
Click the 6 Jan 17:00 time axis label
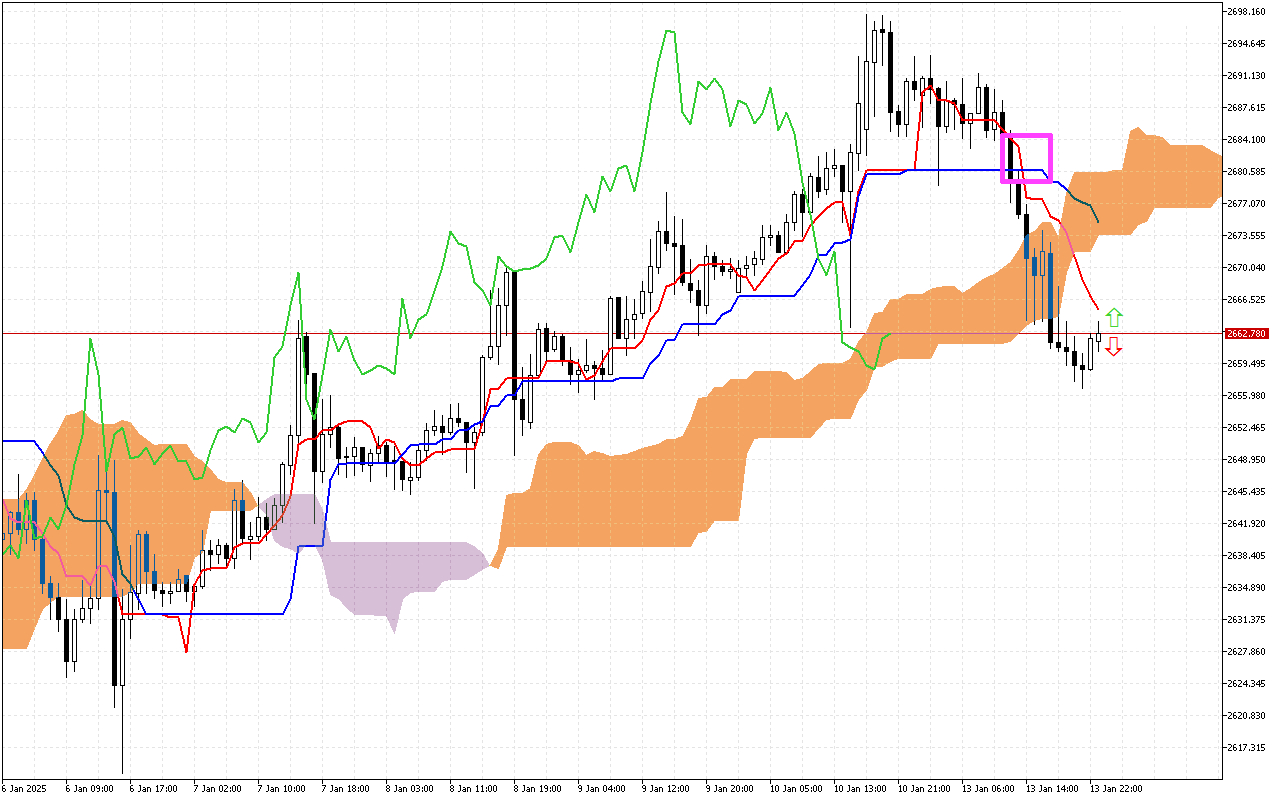[152, 789]
